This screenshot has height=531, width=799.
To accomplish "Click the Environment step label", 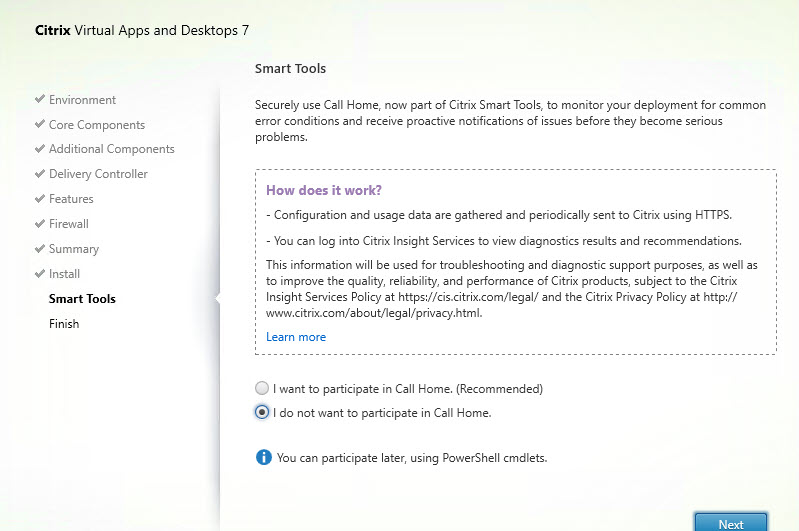I will coord(82,100).
